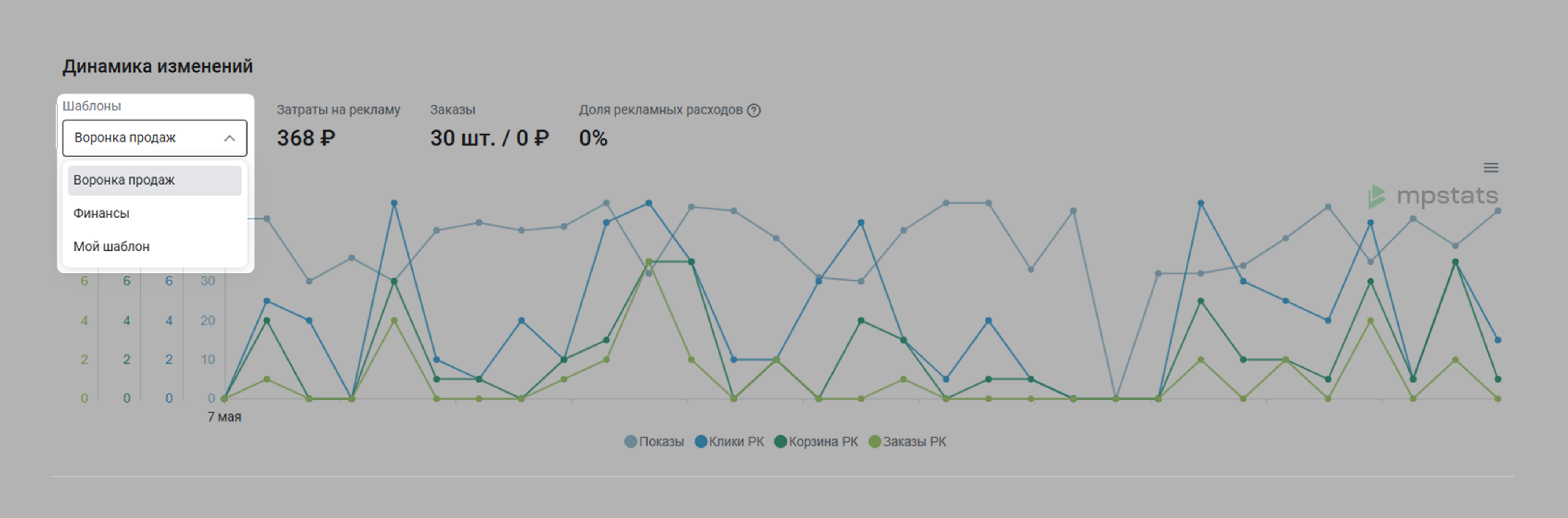The width and height of the screenshot is (1568, 518).
Task: Click the Динамика изменений section heading
Action: coord(157,66)
